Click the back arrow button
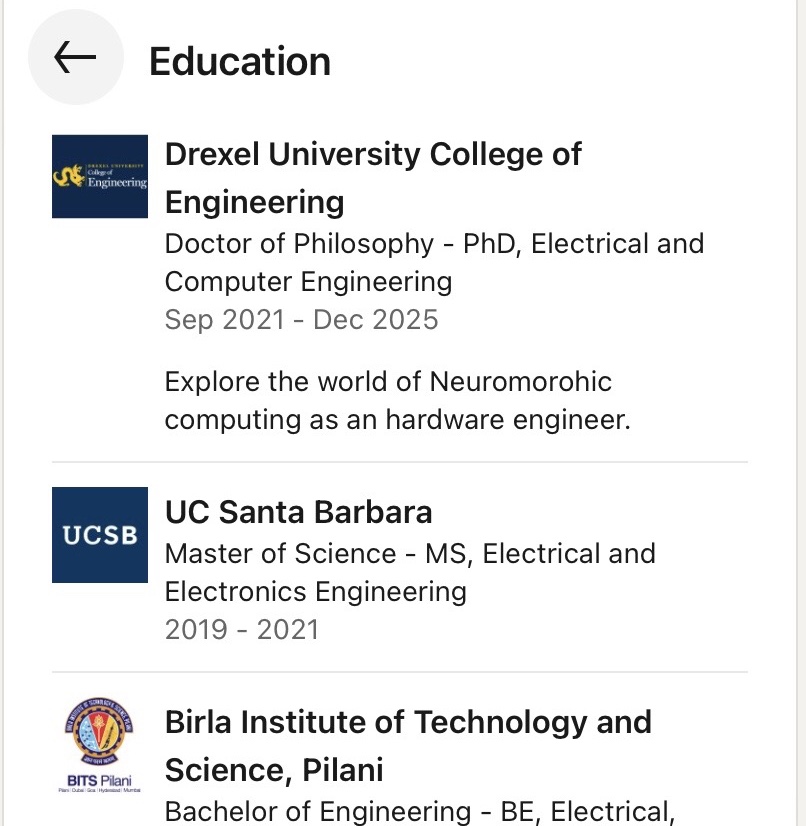Image resolution: width=806 pixels, height=826 pixels. pyautogui.click(x=75, y=58)
